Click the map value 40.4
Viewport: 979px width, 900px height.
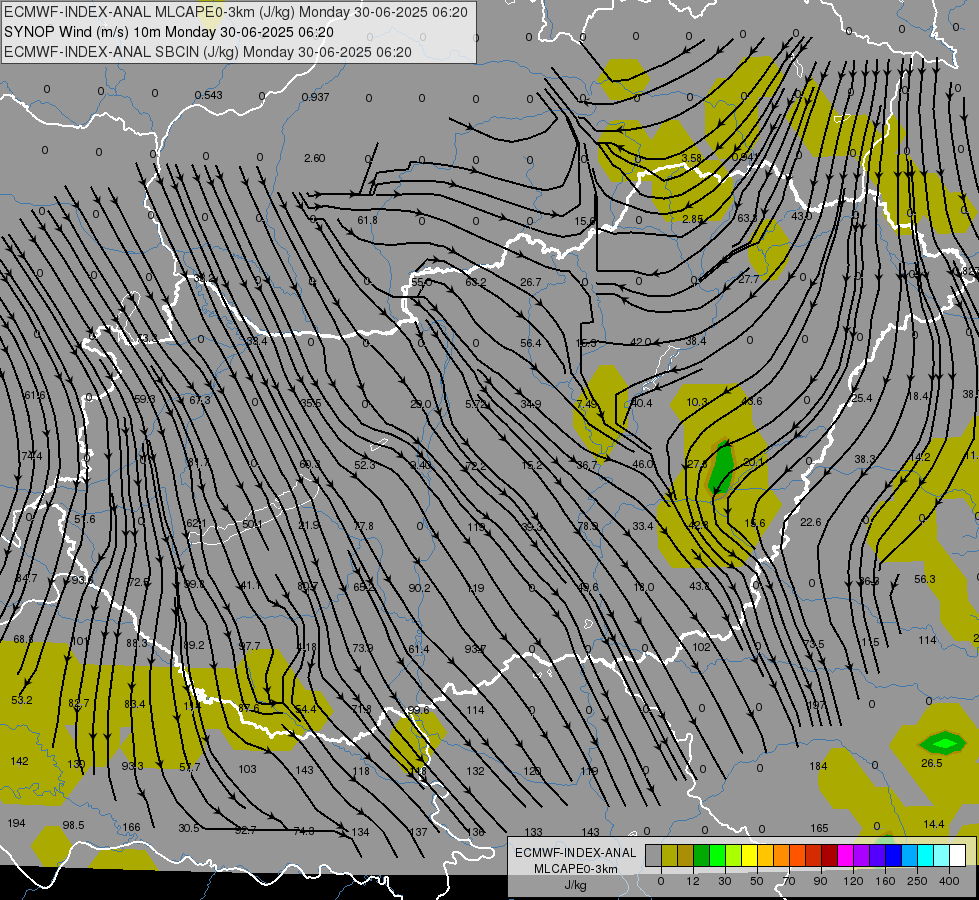[x=642, y=403]
